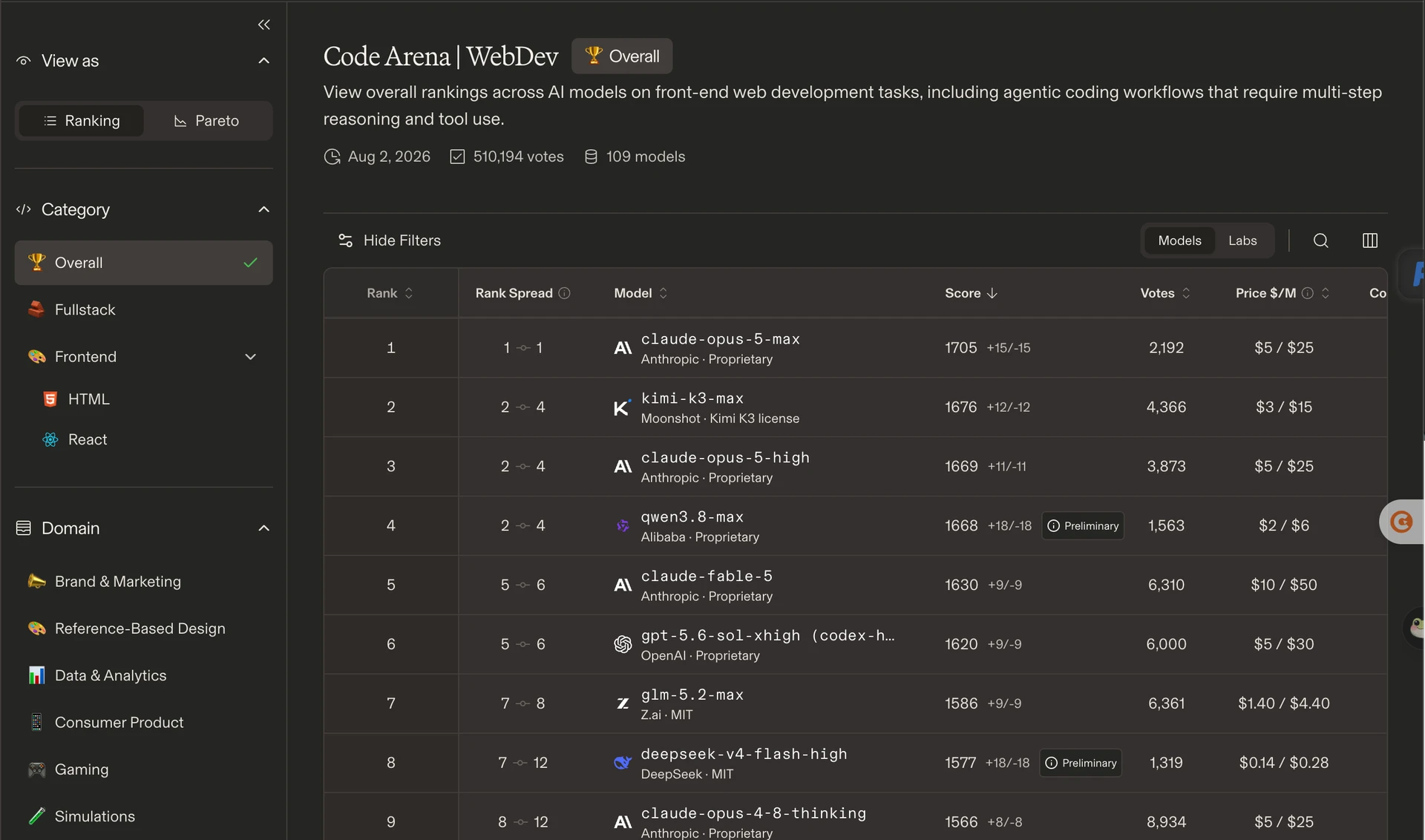Click the Rank Spread info icon
The width and height of the screenshot is (1425, 840).
point(564,293)
